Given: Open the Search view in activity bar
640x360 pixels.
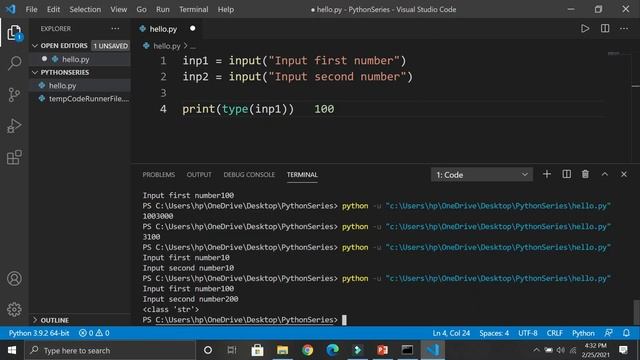Looking at the screenshot, I should coord(14,63).
